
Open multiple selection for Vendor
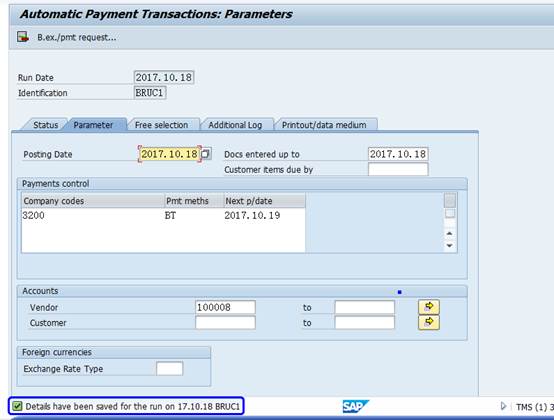(429, 307)
